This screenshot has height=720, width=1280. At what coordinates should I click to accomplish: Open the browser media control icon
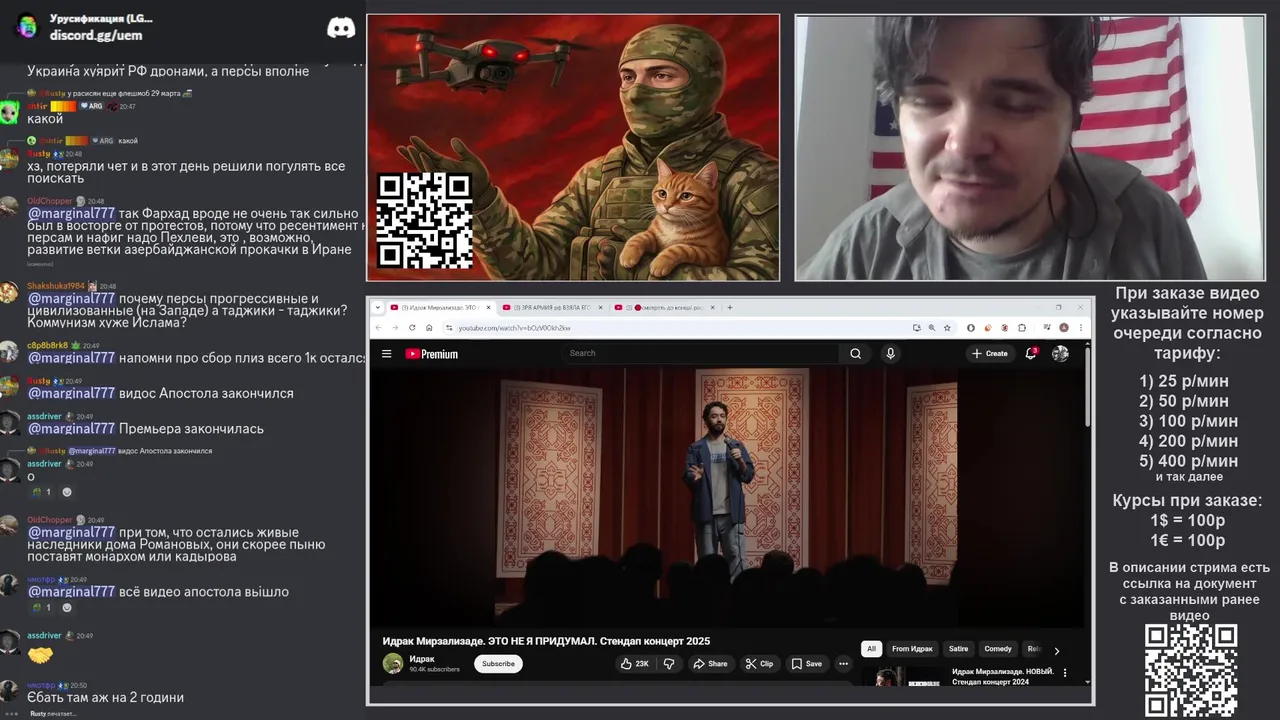1046,327
